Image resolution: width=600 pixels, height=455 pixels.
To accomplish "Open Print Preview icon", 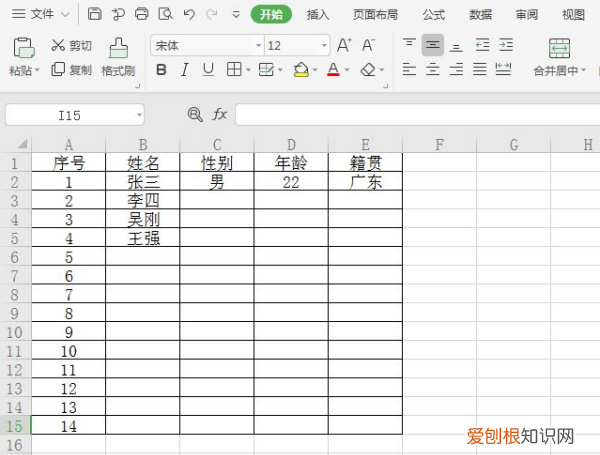I will tap(165, 14).
